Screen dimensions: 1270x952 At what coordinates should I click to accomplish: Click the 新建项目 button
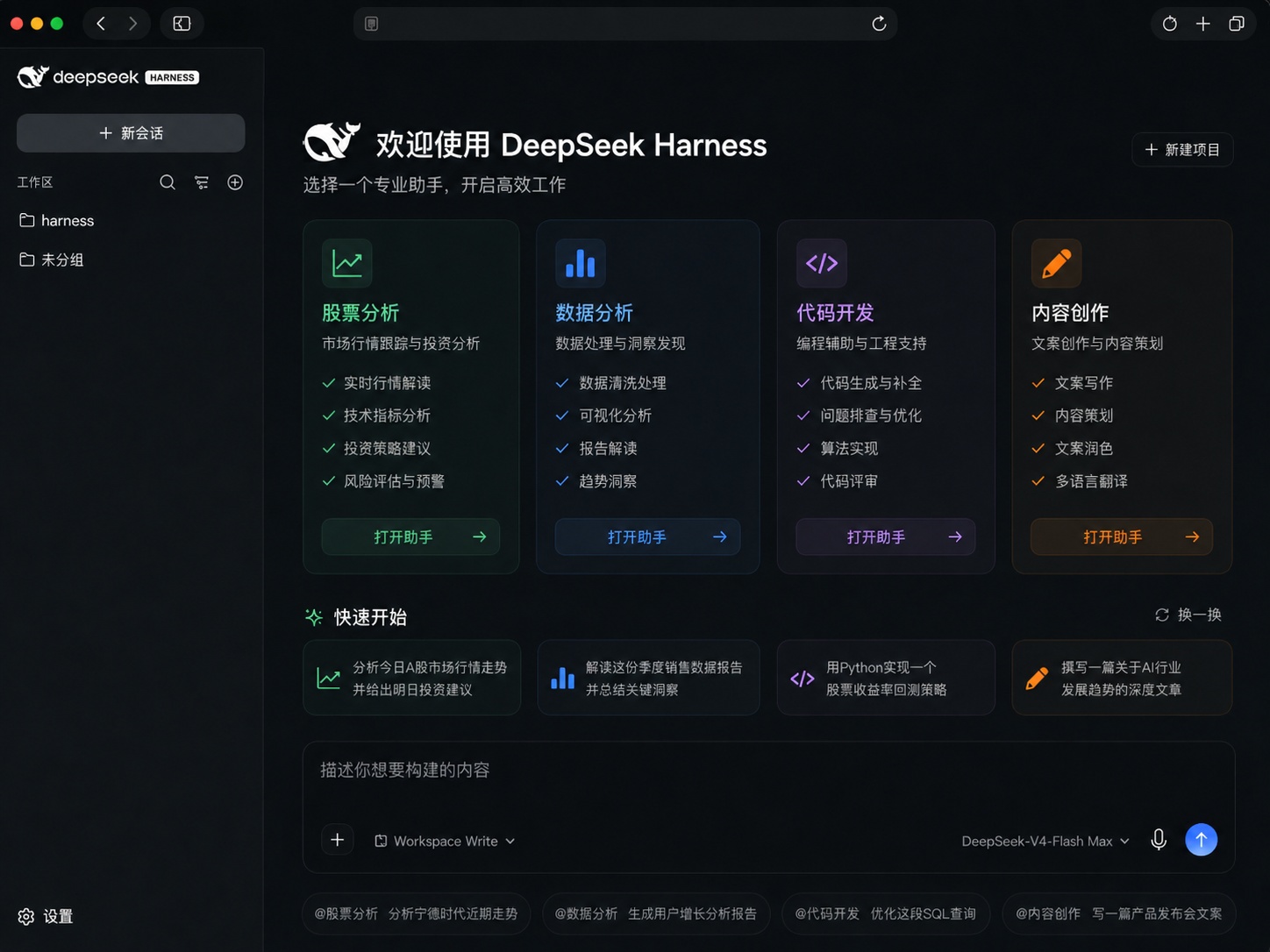coord(1182,150)
